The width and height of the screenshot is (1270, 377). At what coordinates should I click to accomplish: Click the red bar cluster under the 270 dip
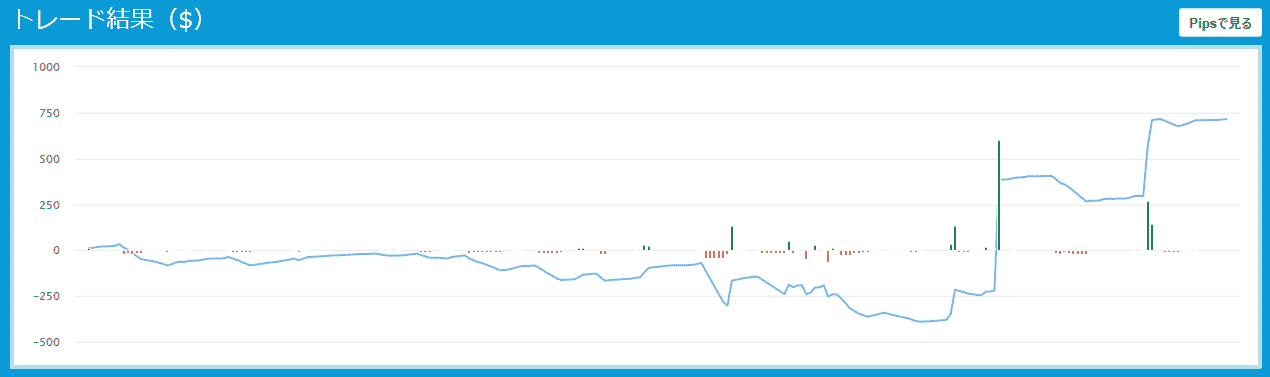click(1073, 252)
